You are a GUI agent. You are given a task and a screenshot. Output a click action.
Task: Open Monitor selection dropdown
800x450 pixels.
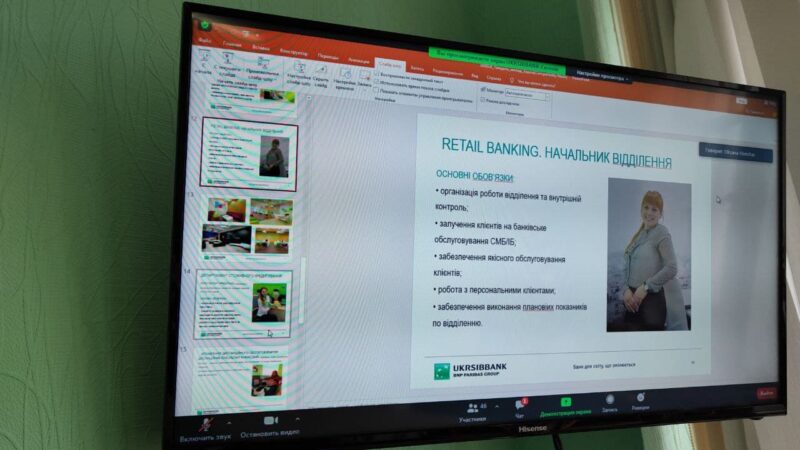[x=528, y=94]
